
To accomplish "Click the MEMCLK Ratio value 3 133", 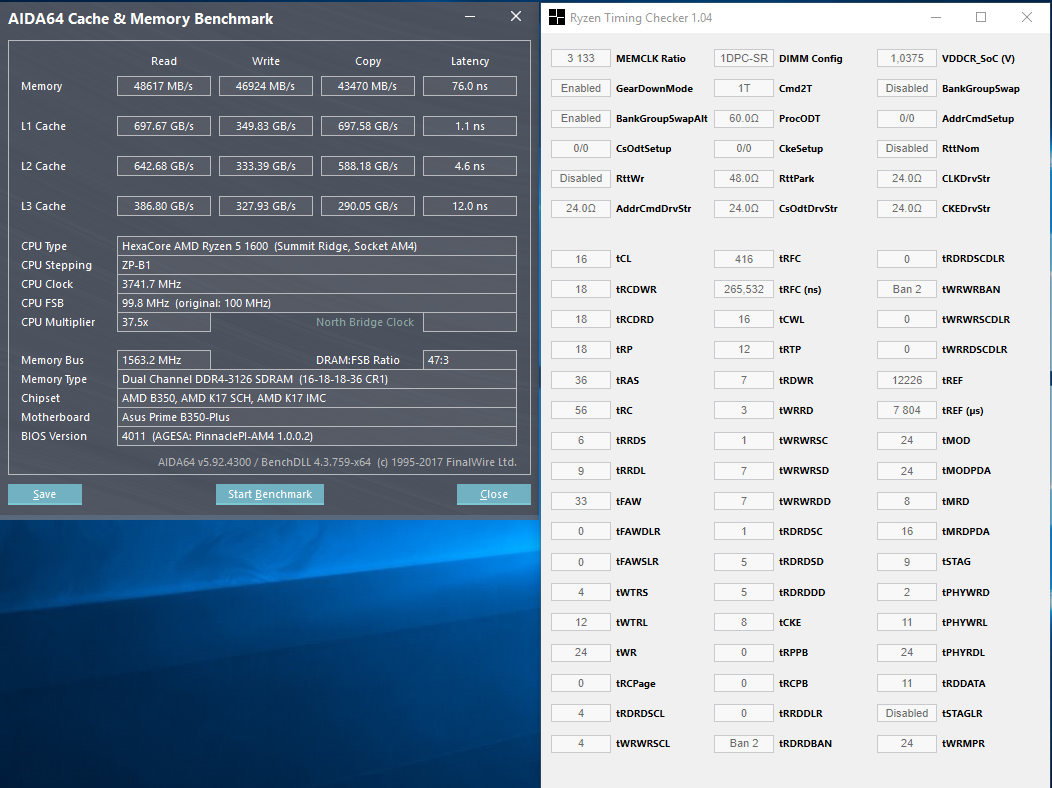I will pos(581,58).
